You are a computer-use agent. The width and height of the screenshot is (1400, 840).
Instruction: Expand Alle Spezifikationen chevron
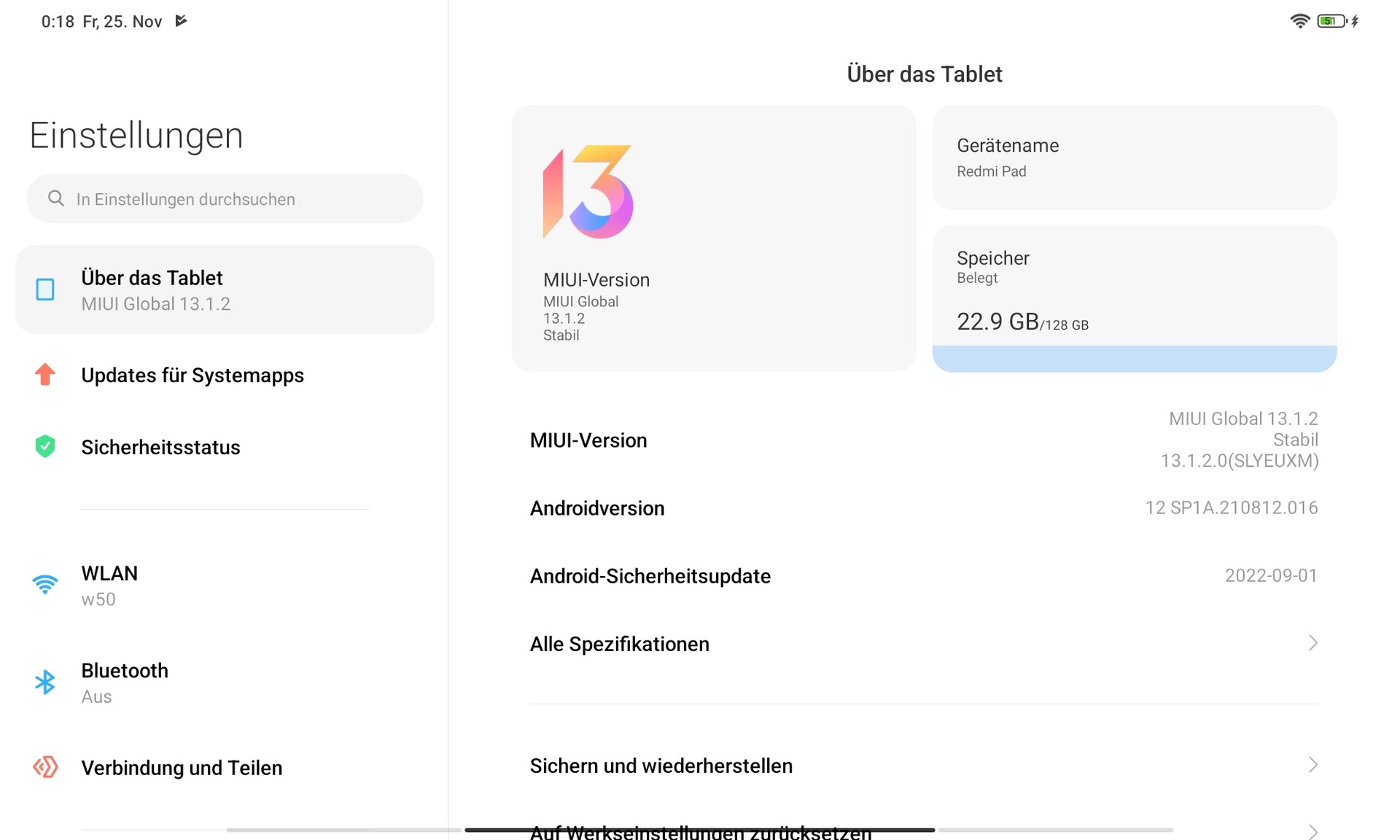[x=1312, y=643]
